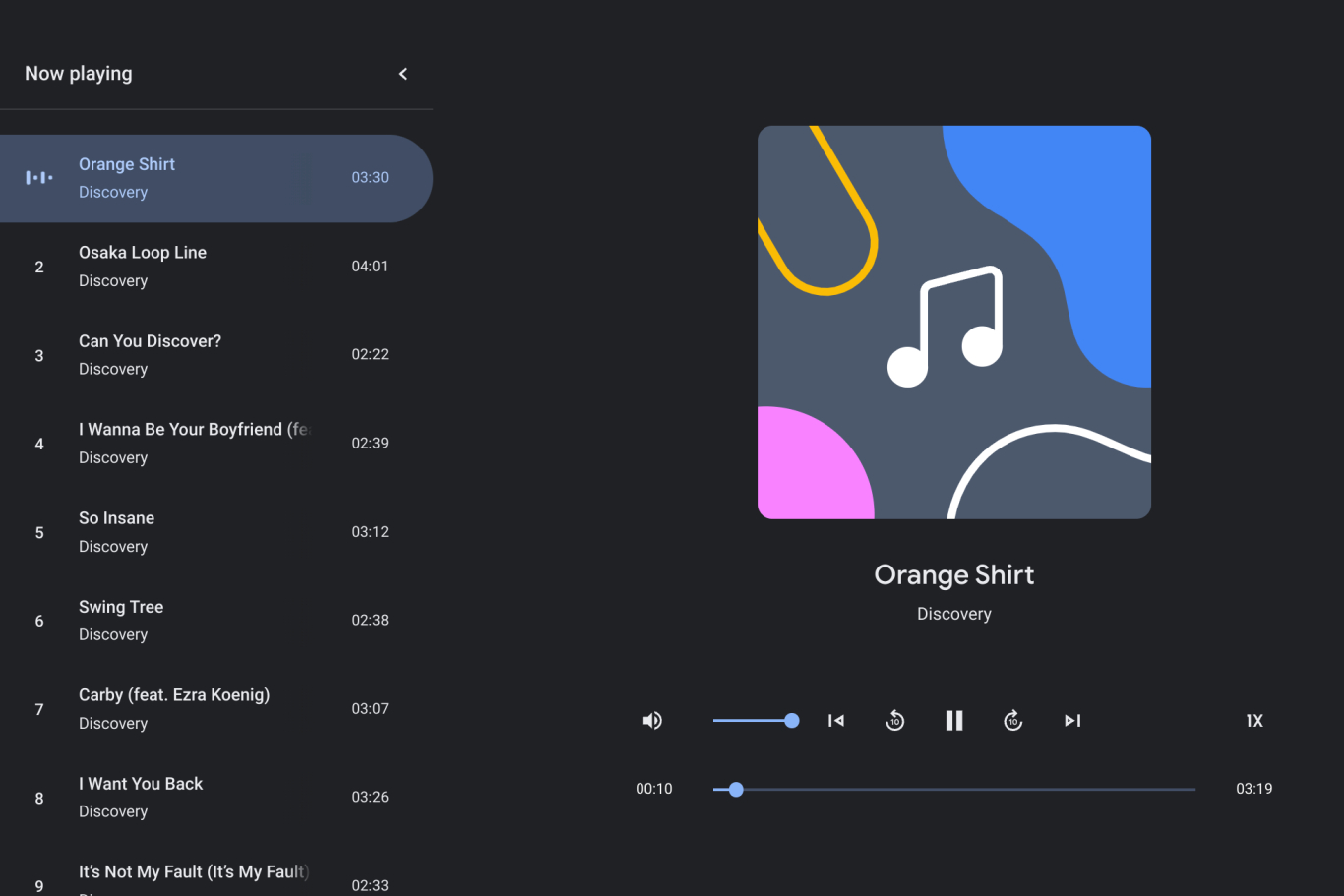The image size is (1344, 896).
Task: Play Osaka Loop Line from the playlist
Action: coord(197,267)
